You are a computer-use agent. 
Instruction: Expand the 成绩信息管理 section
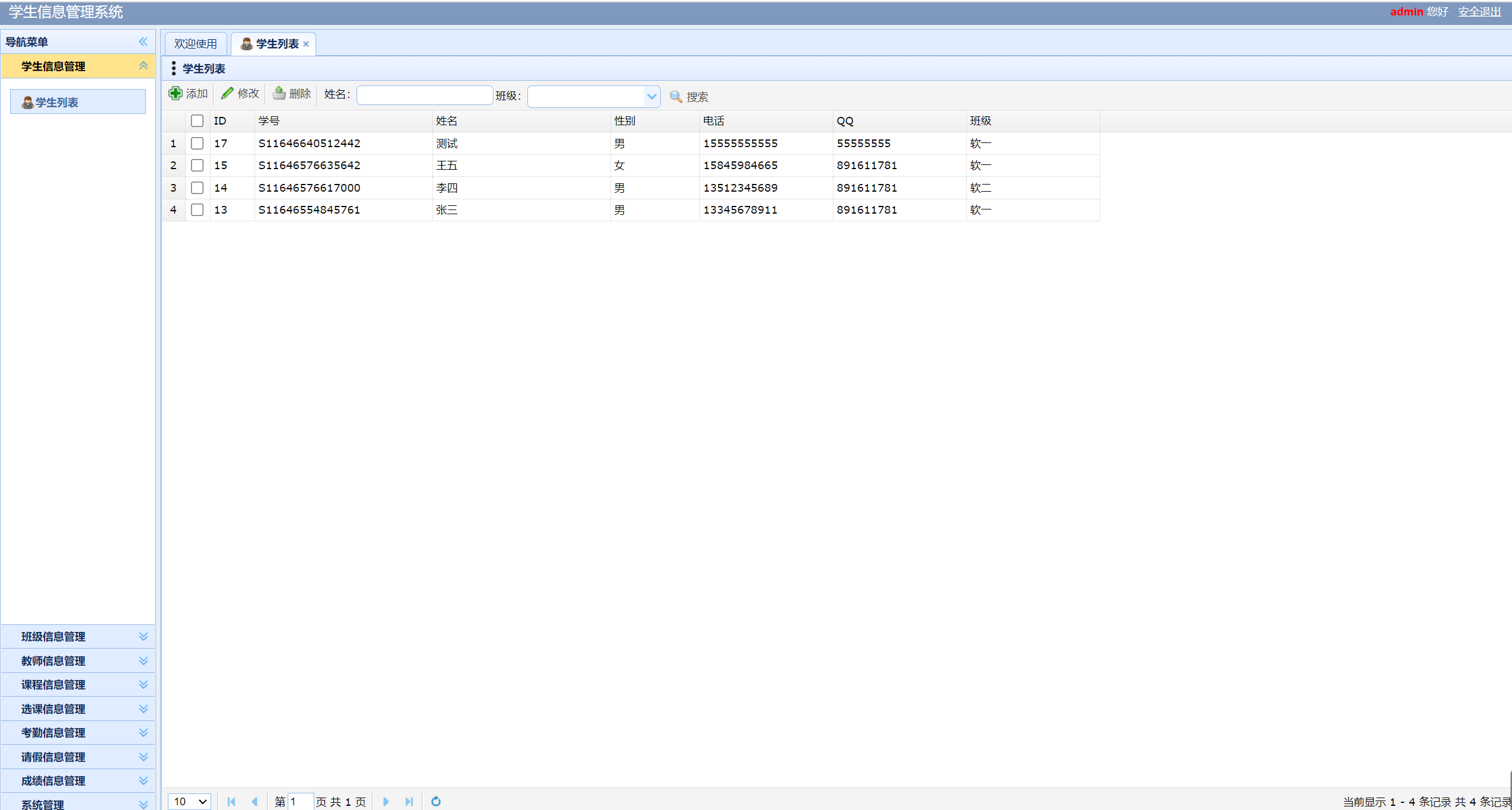(x=143, y=780)
